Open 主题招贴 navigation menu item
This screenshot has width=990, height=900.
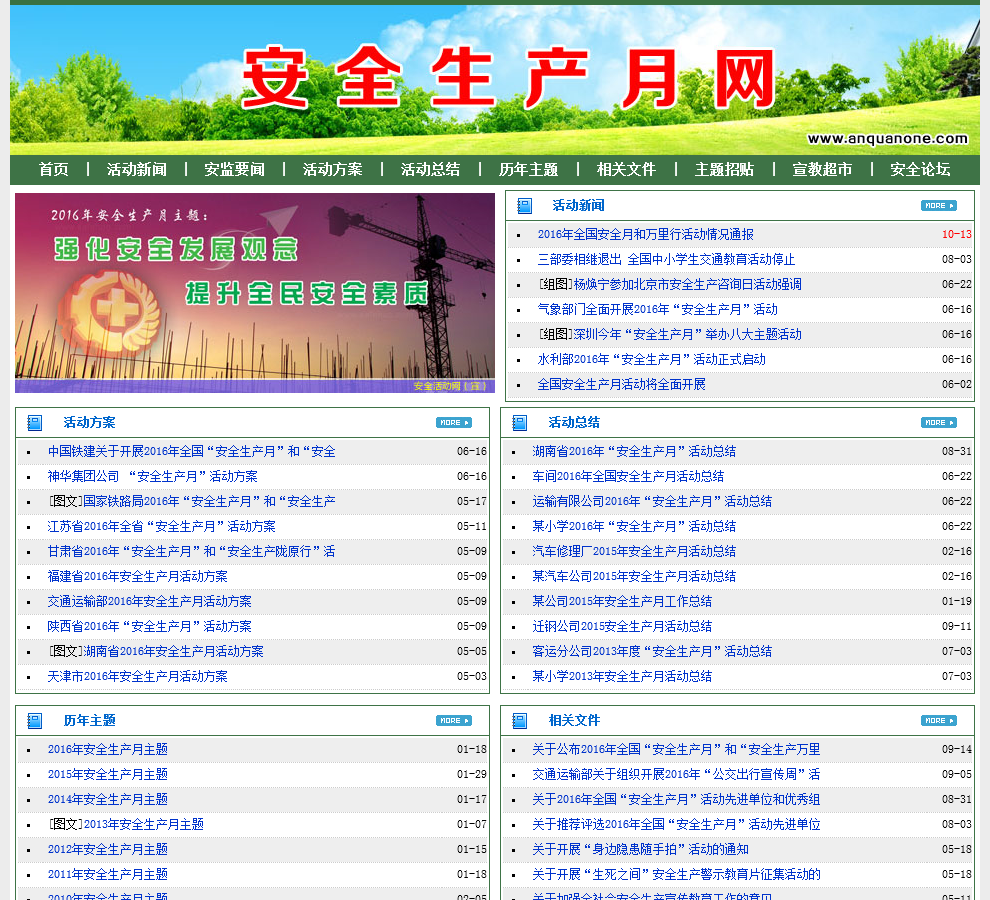(x=724, y=169)
